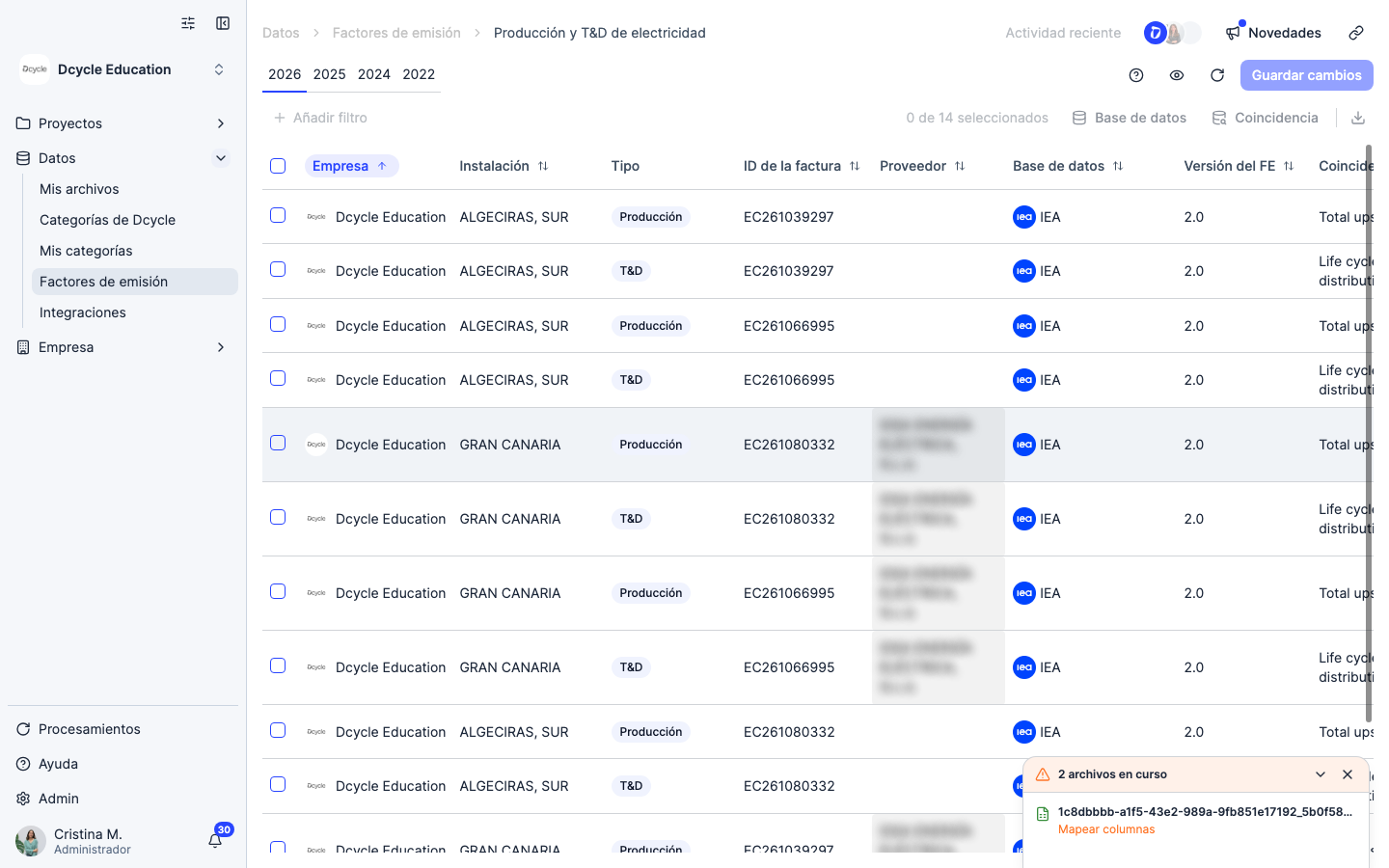
Task: Click the IEA logo in the first ALGECIRAS Producción row
Action: coord(1024,217)
